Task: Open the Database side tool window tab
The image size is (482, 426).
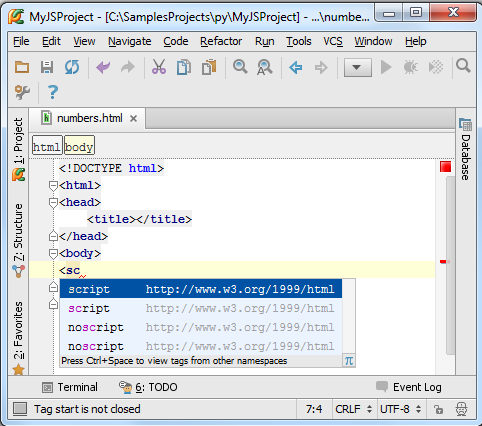Action: (465, 149)
